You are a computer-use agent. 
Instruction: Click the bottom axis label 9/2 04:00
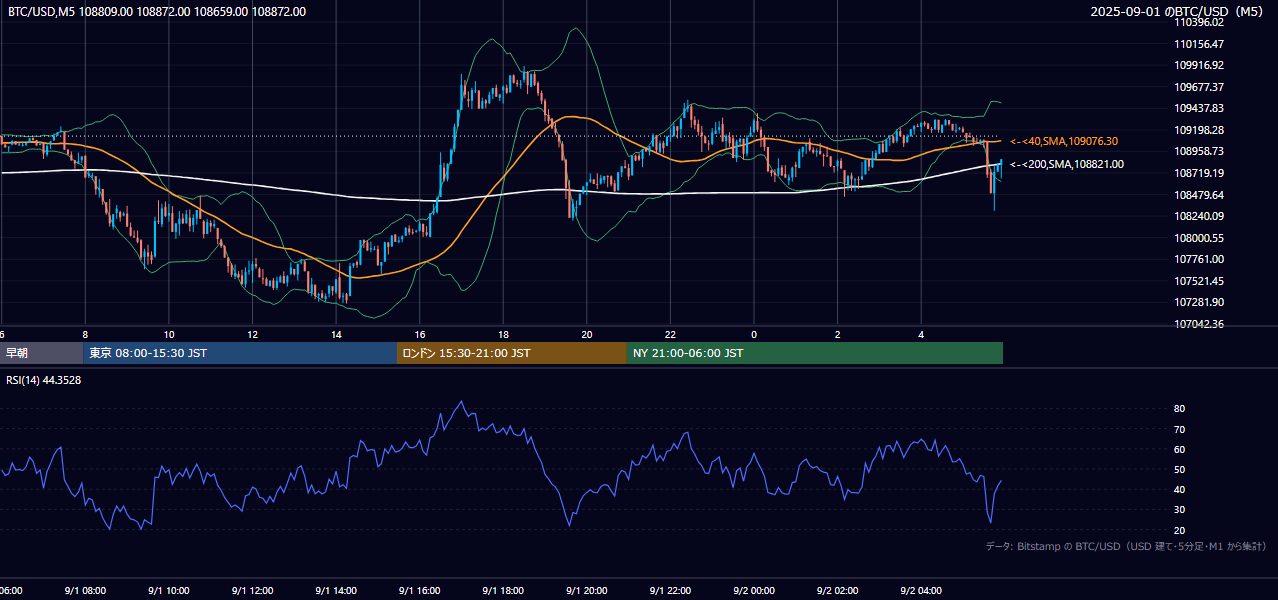921,591
